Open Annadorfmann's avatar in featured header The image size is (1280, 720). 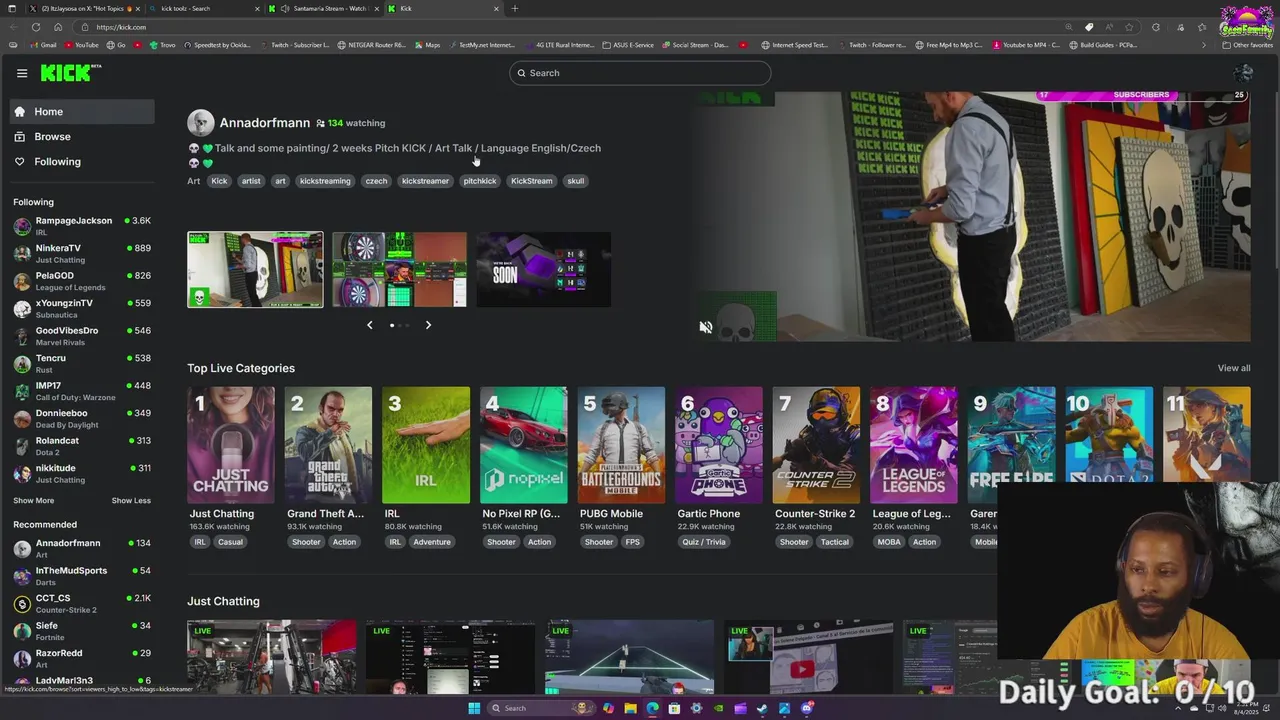click(x=201, y=123)
